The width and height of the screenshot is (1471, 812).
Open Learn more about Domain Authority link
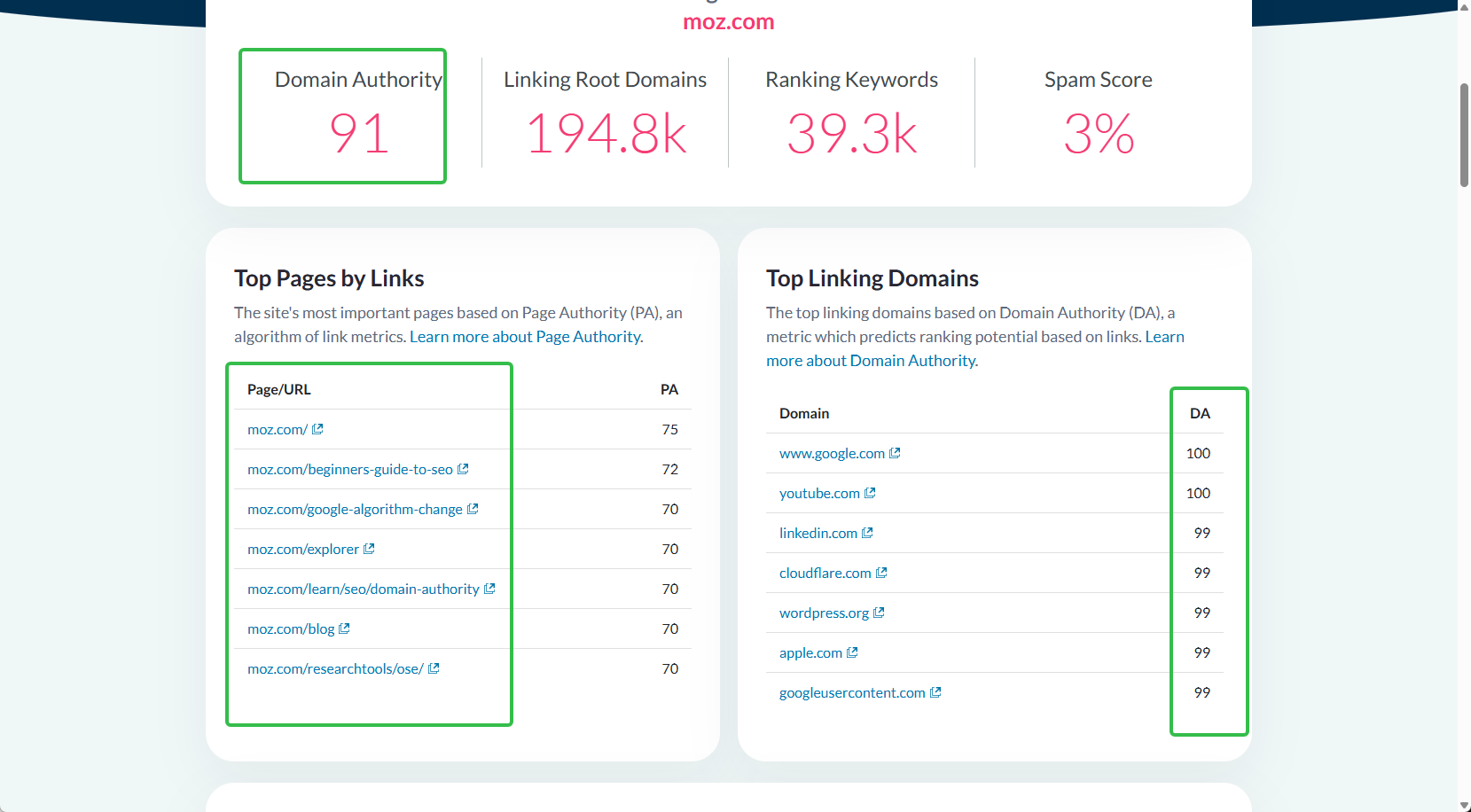tap(871, 361)
